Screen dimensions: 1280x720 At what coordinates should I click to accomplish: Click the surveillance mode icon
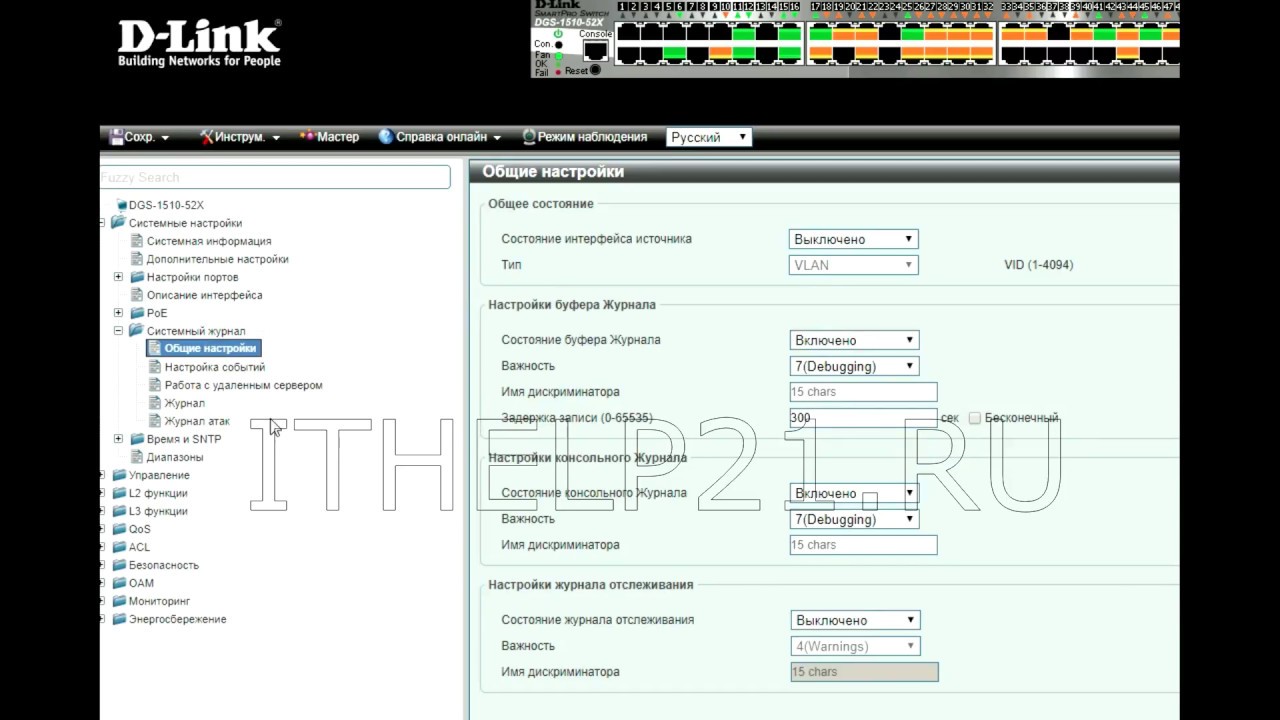529,137
